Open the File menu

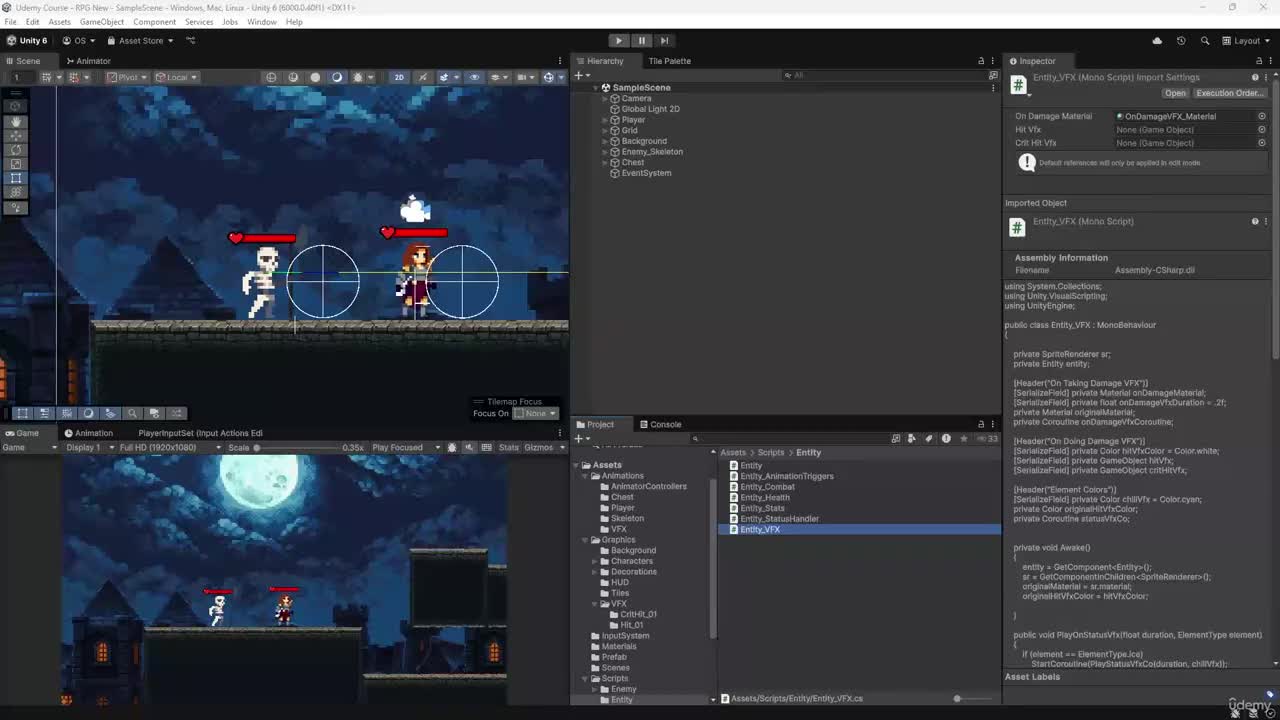click(x=10, y=22)
